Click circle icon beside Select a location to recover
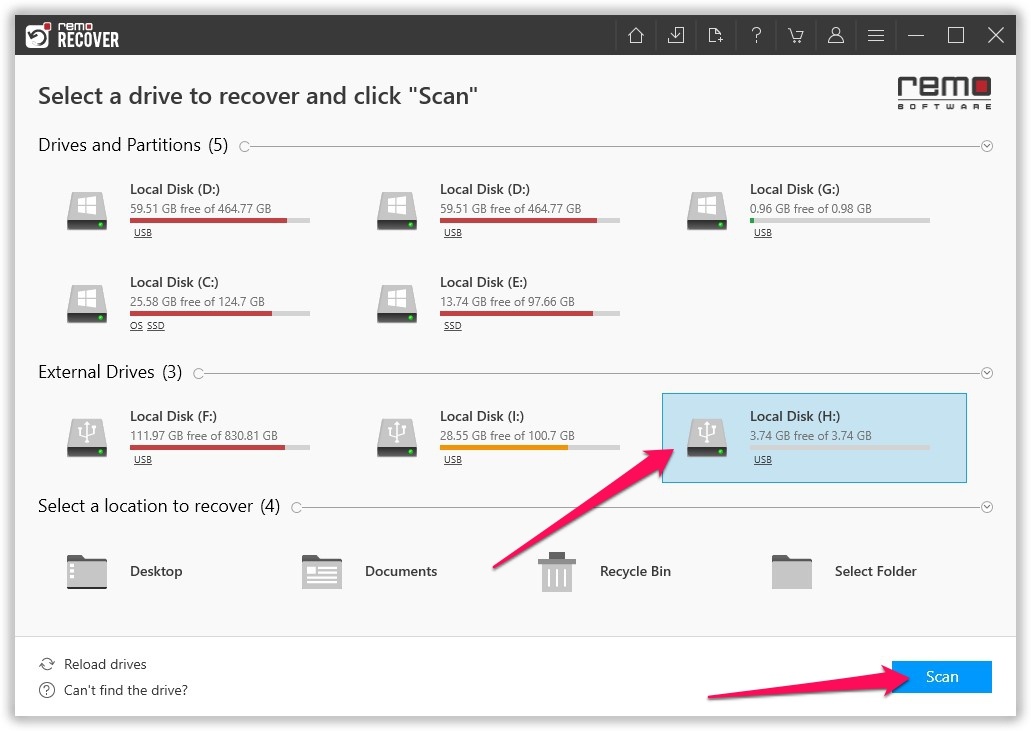 (297, 507)
